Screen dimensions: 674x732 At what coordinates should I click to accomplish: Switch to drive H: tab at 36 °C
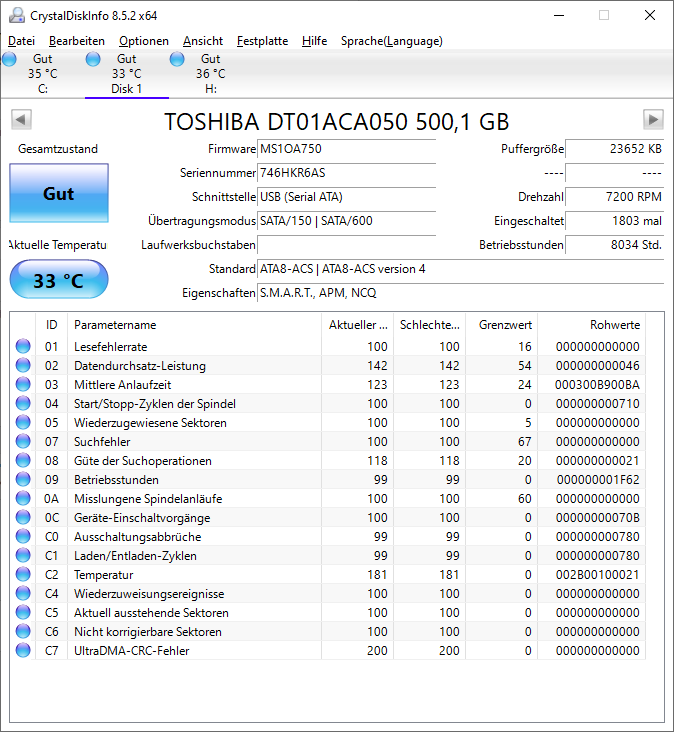coord(211,74)
